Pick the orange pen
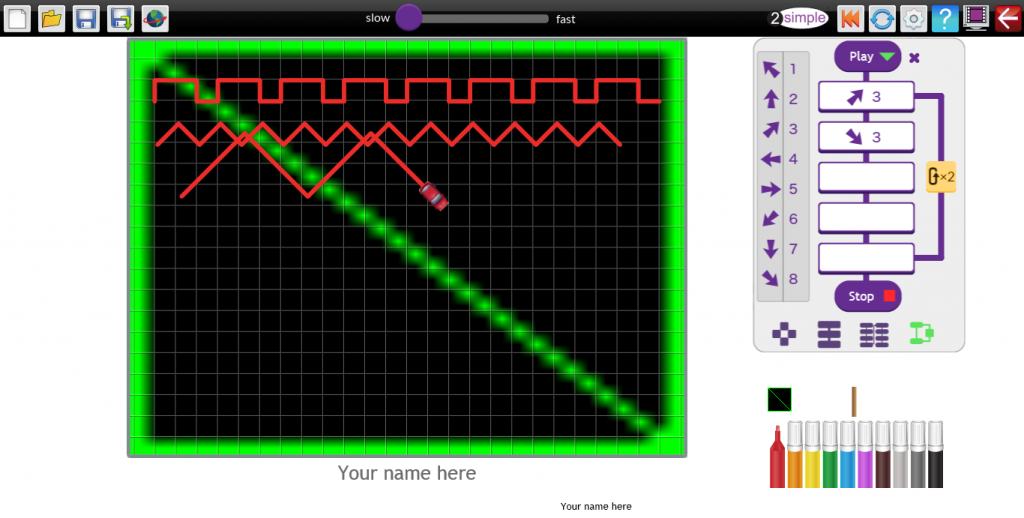 pos(795,455)
